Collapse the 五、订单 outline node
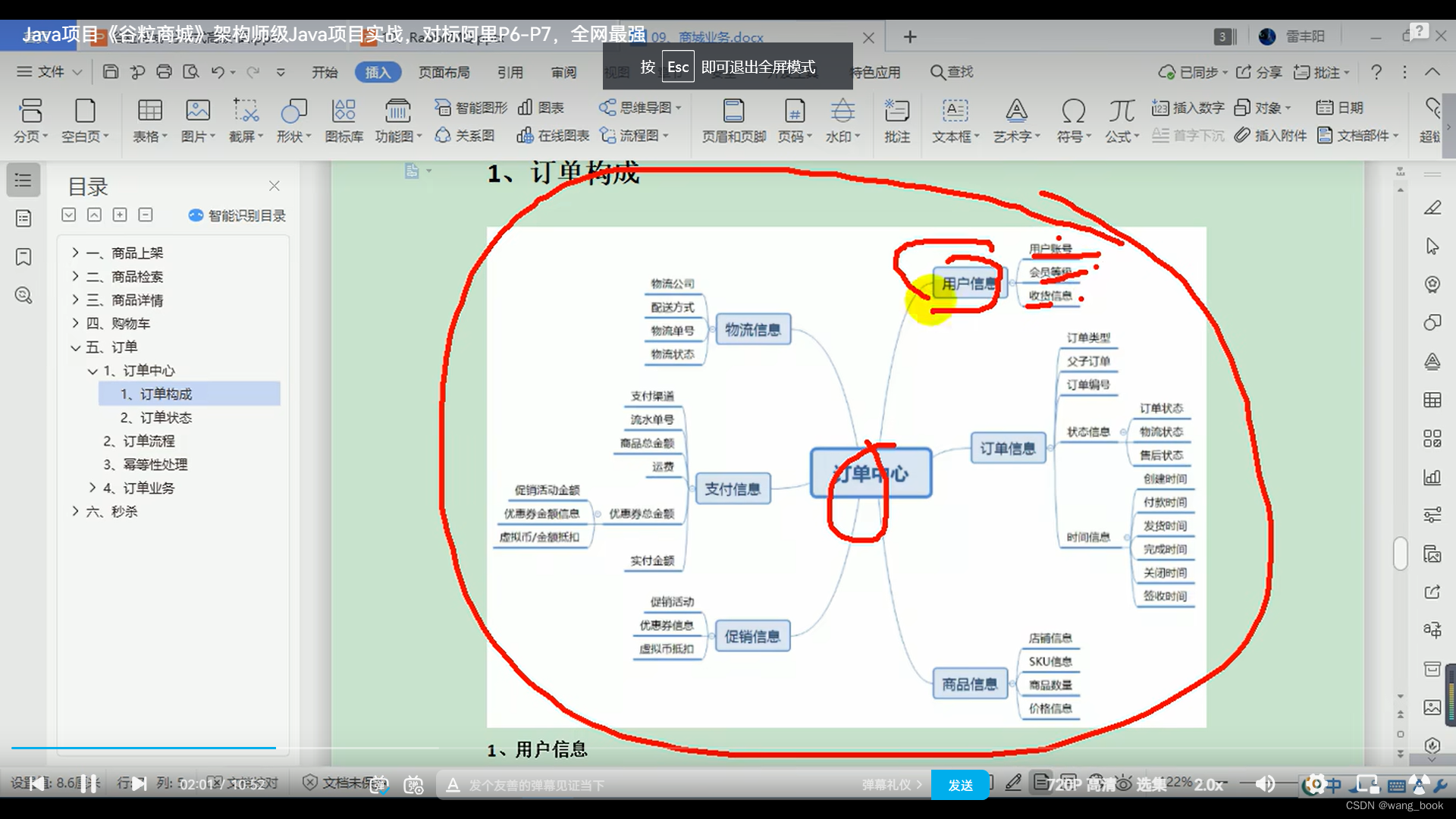Viewport: 1456px width, 819px height. [x=75, y=347]
